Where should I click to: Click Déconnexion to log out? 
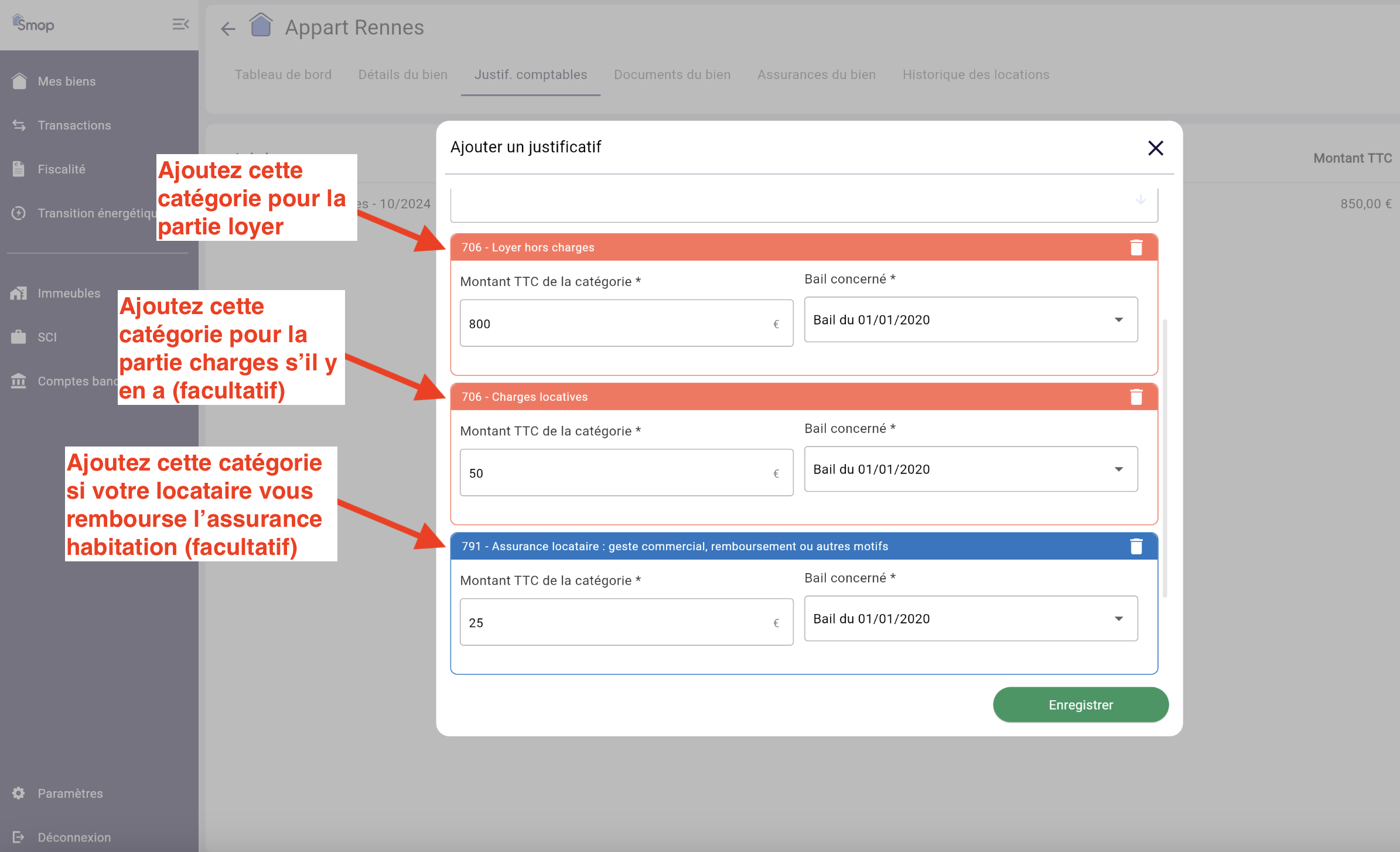74,837
